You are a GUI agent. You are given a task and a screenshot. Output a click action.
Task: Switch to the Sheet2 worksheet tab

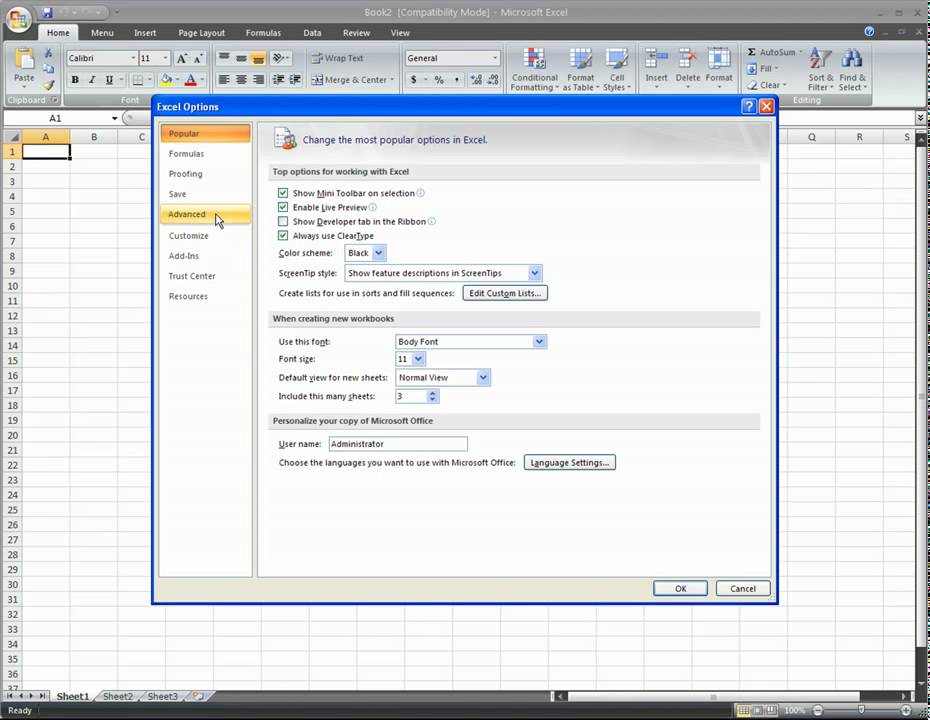pyautogui.click(x=117, y=696)
